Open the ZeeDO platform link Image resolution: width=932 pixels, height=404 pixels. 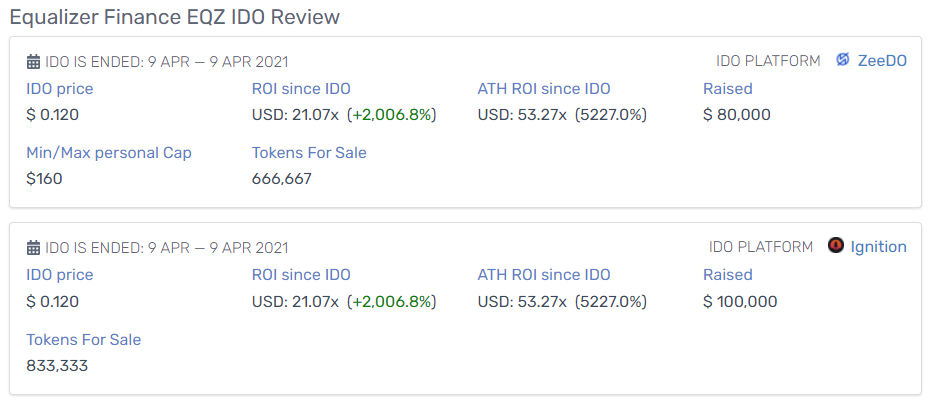pos(882,61)
